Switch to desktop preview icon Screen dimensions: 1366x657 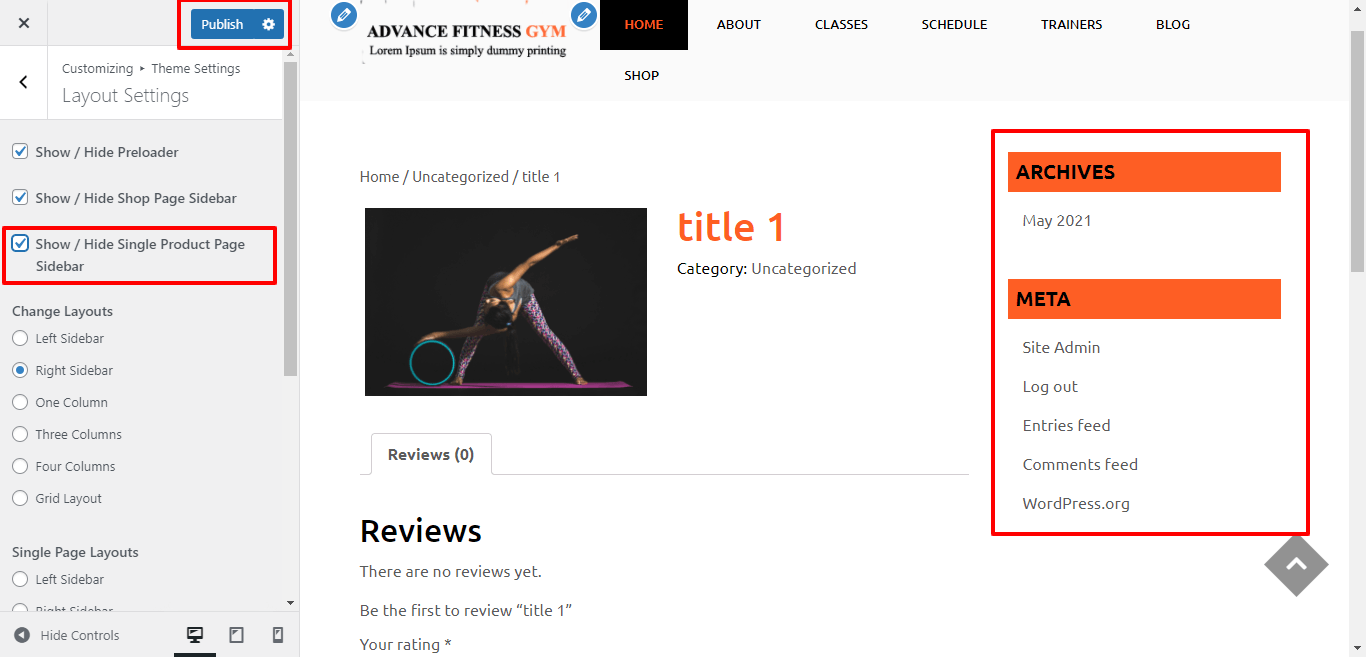195,635
